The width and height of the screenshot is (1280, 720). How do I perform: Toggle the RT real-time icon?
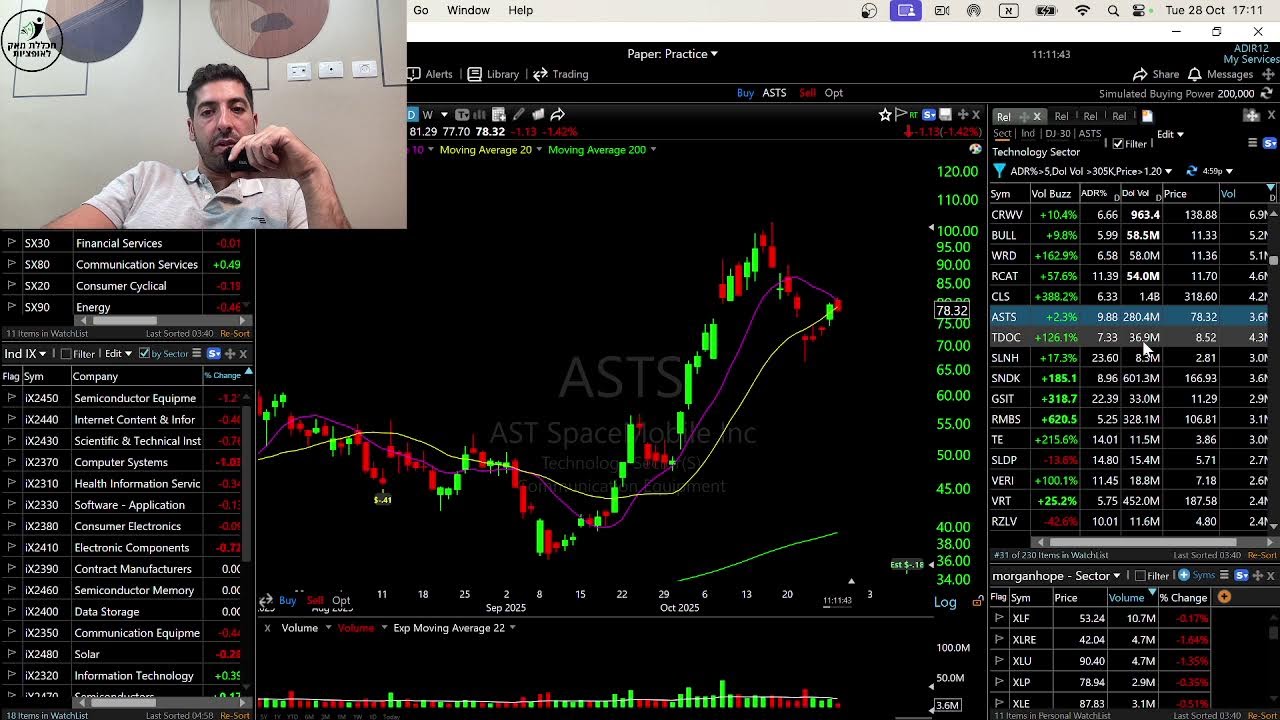[914, 115]
